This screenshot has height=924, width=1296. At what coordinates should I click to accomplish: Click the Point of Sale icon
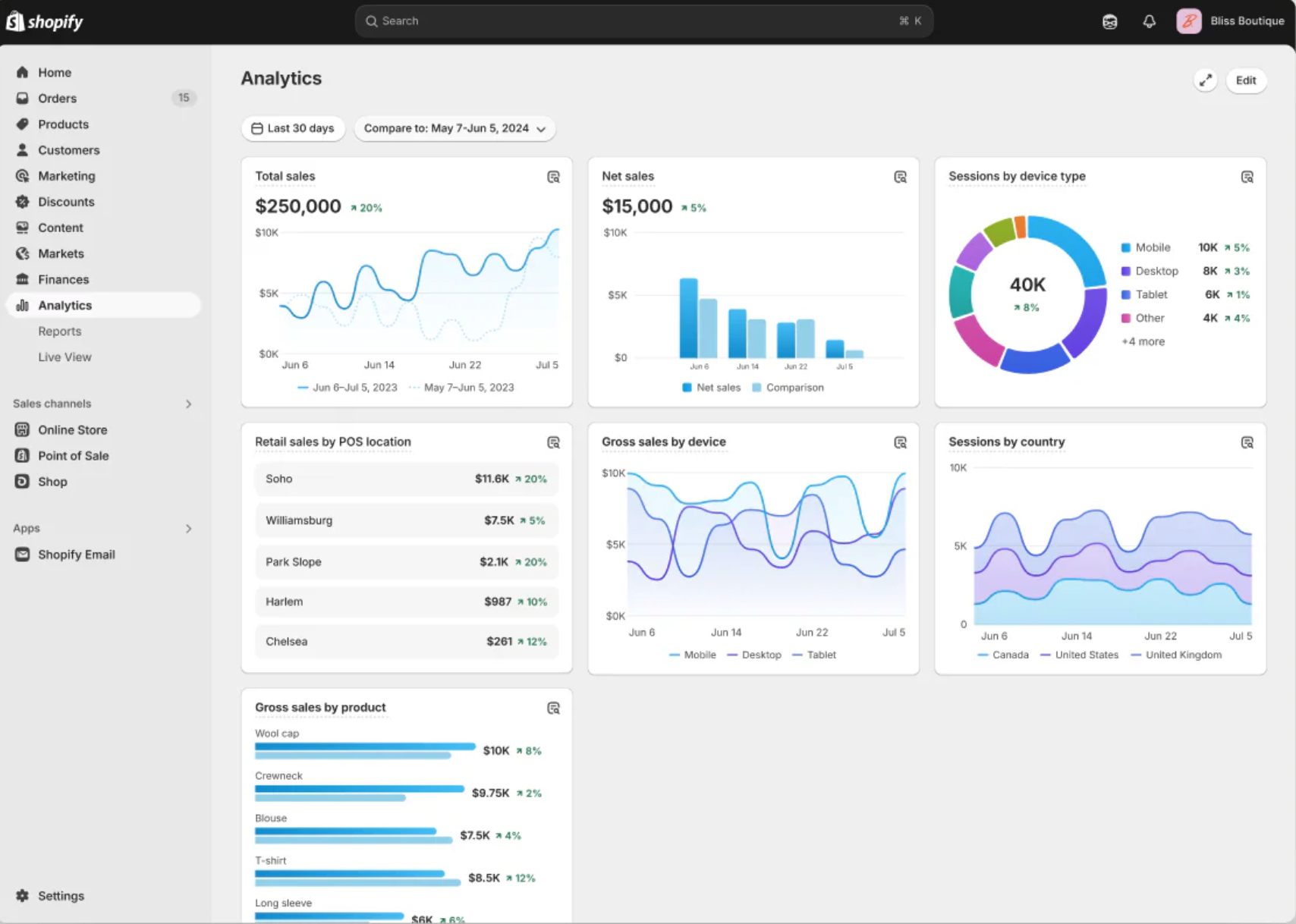pyautogui.click(x=23, y=455)
